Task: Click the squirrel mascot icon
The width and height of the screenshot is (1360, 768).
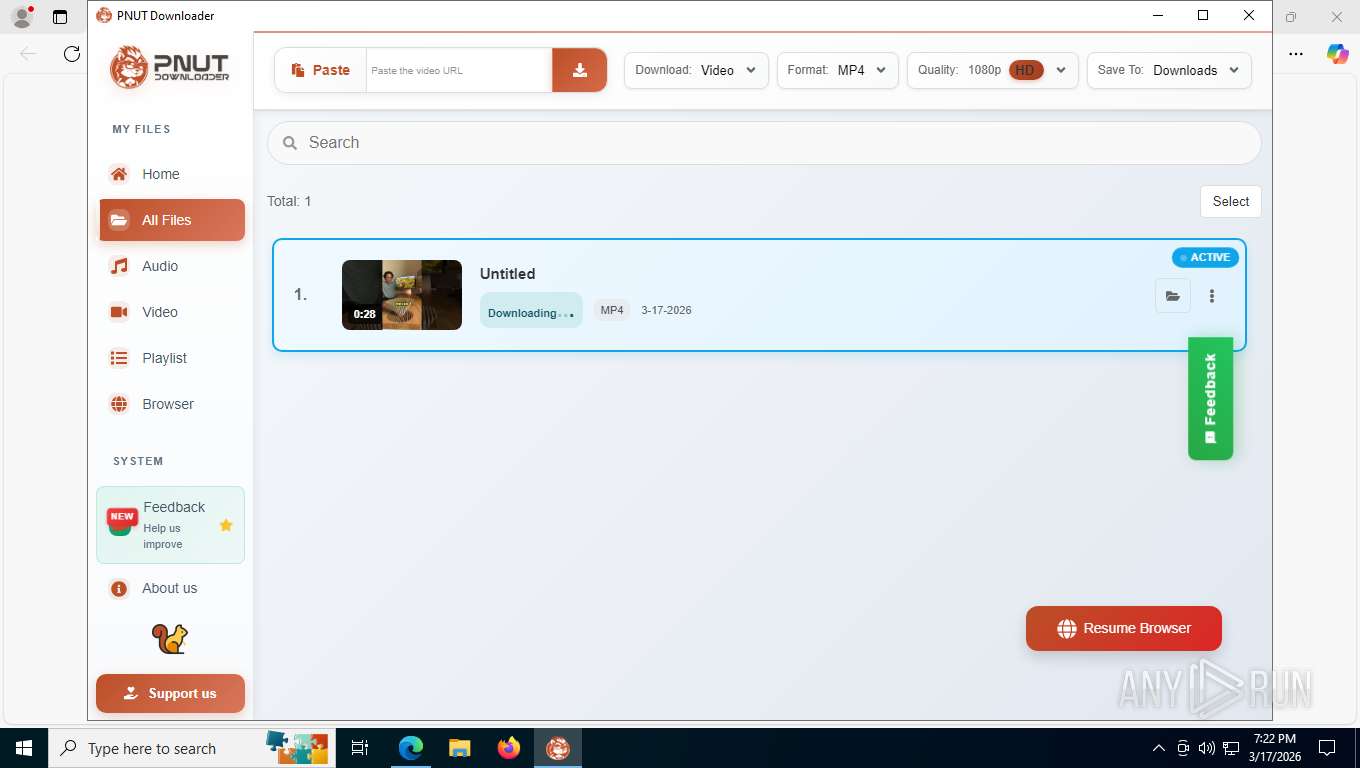Action: [170, 639]
